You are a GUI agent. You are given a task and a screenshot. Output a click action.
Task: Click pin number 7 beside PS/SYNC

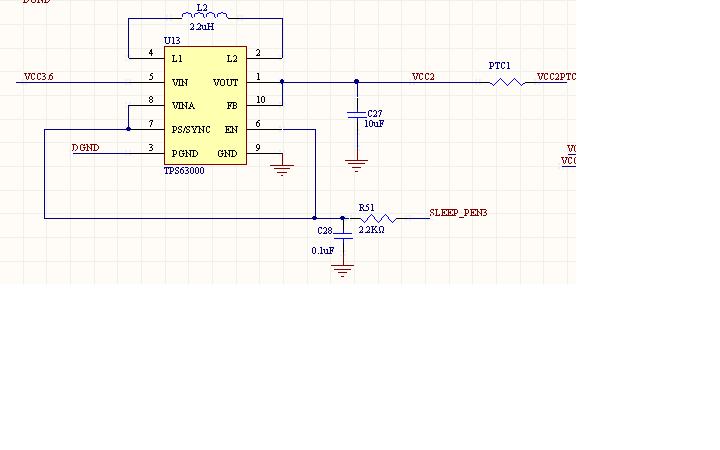coord(151,123)
